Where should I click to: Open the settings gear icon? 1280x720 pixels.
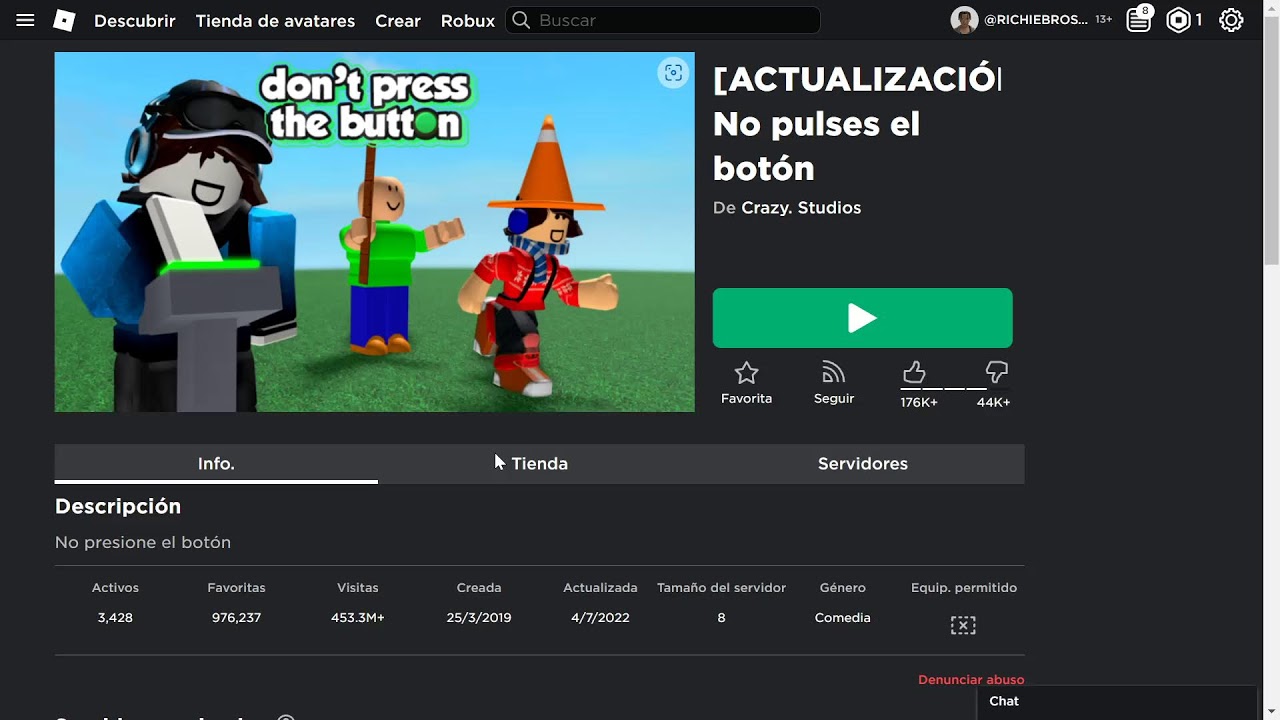(x=1231, y=20)
